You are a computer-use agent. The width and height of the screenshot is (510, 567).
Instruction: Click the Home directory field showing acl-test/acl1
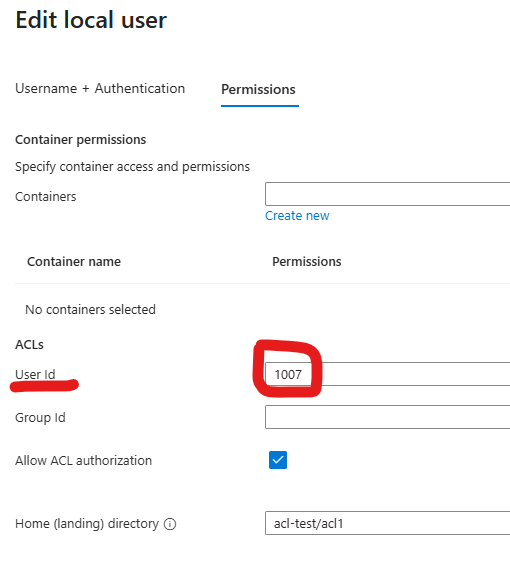tap(387, 523)
